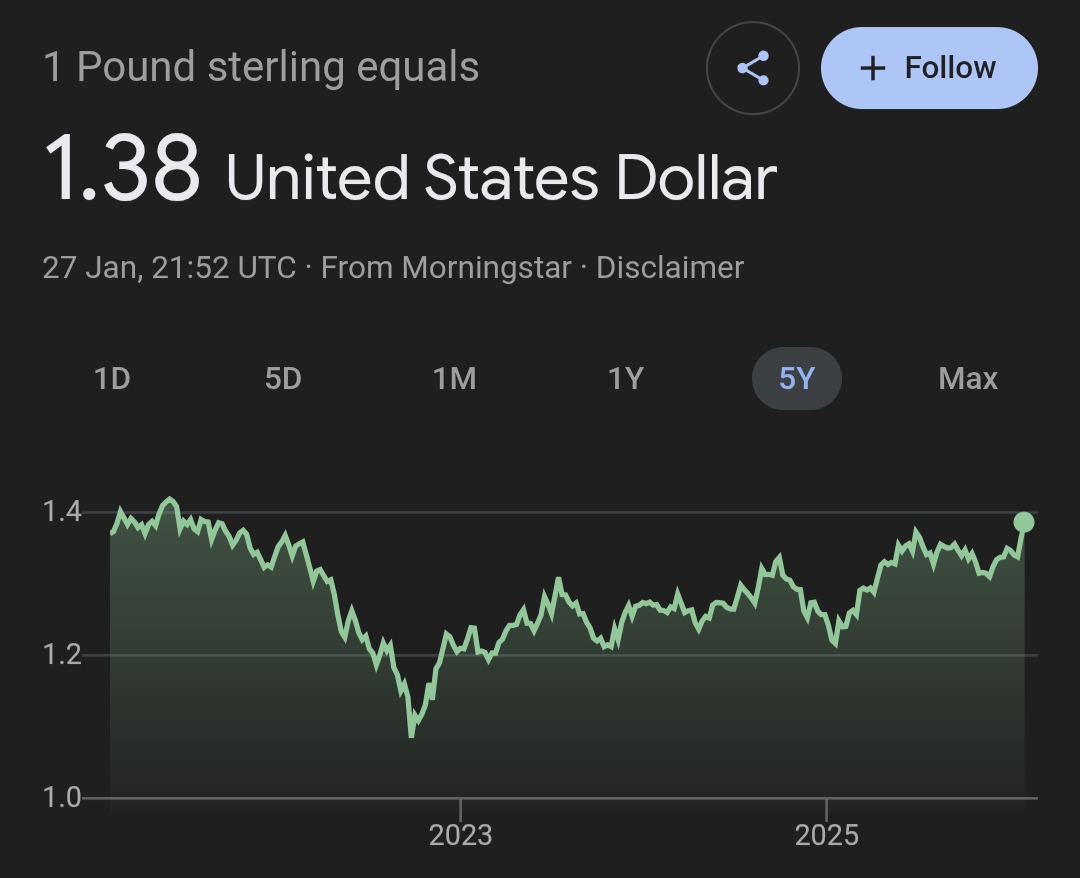Select the highlighted 5Y tab
This screenshot has height=878, width=1080.
(x=796, y=379)
